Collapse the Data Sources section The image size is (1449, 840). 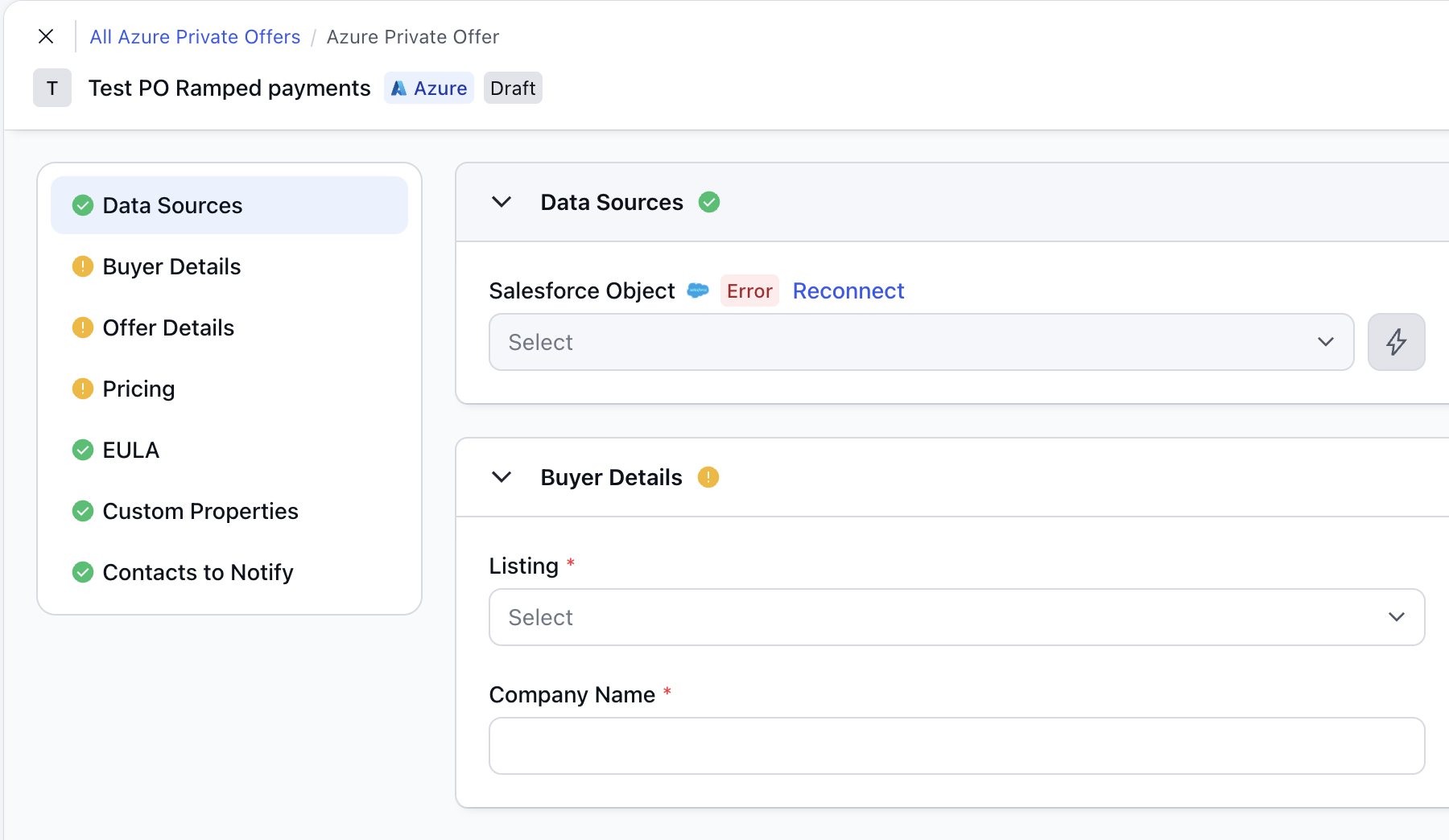click(x=502, y=202)
